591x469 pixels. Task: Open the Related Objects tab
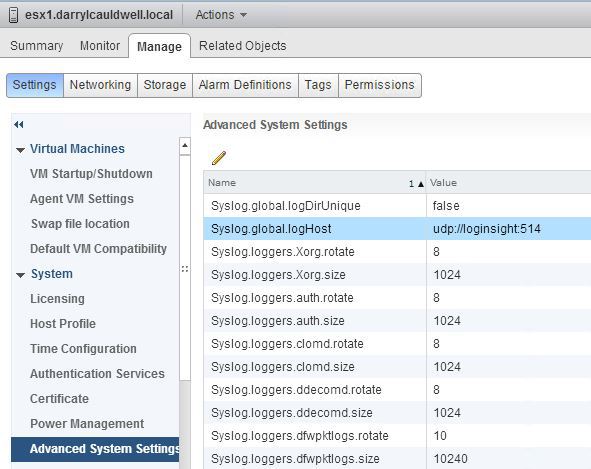pos(243,46)
